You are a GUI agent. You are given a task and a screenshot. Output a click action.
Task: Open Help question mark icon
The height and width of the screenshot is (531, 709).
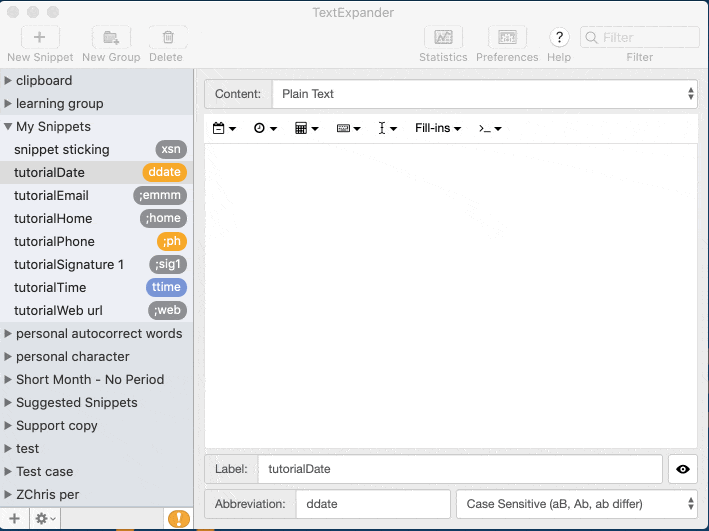(559, 37)
